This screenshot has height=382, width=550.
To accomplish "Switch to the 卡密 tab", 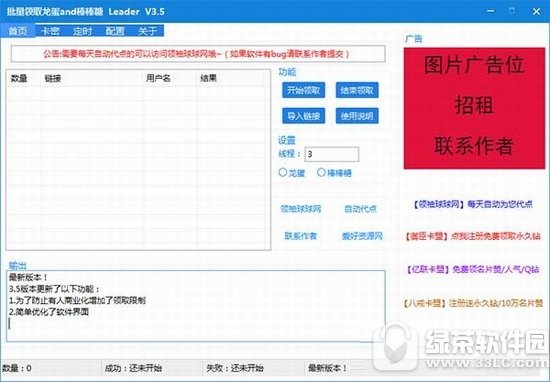I will pyautogui.click(x=50, y=31).
